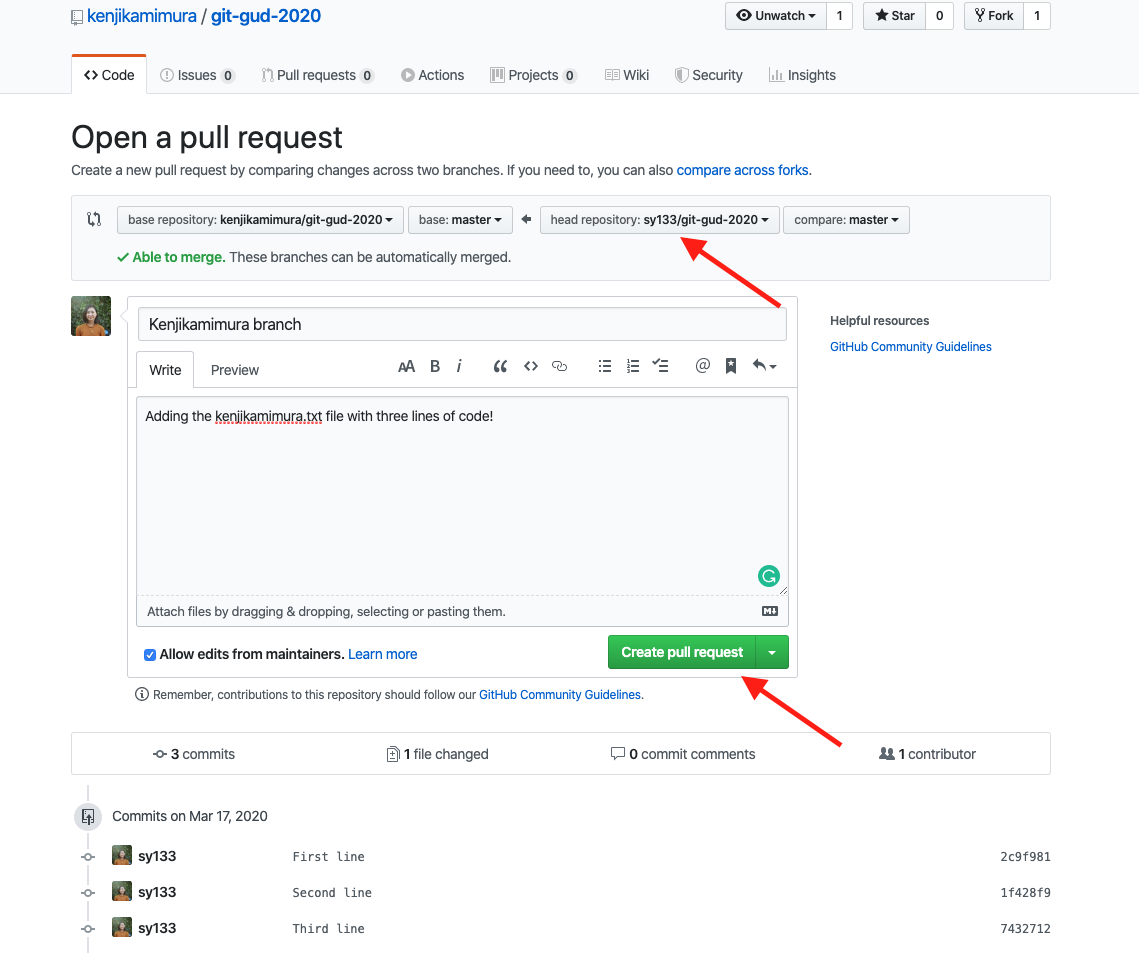
Task: Open the Pull requests tab
Action: [x=317, y=75]
